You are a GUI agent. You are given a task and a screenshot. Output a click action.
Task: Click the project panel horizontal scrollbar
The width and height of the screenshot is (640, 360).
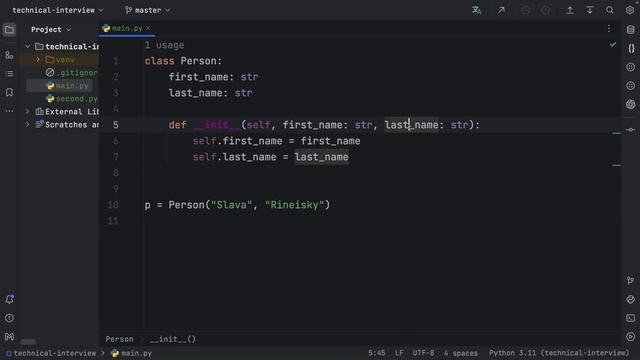tap(28, 342)
